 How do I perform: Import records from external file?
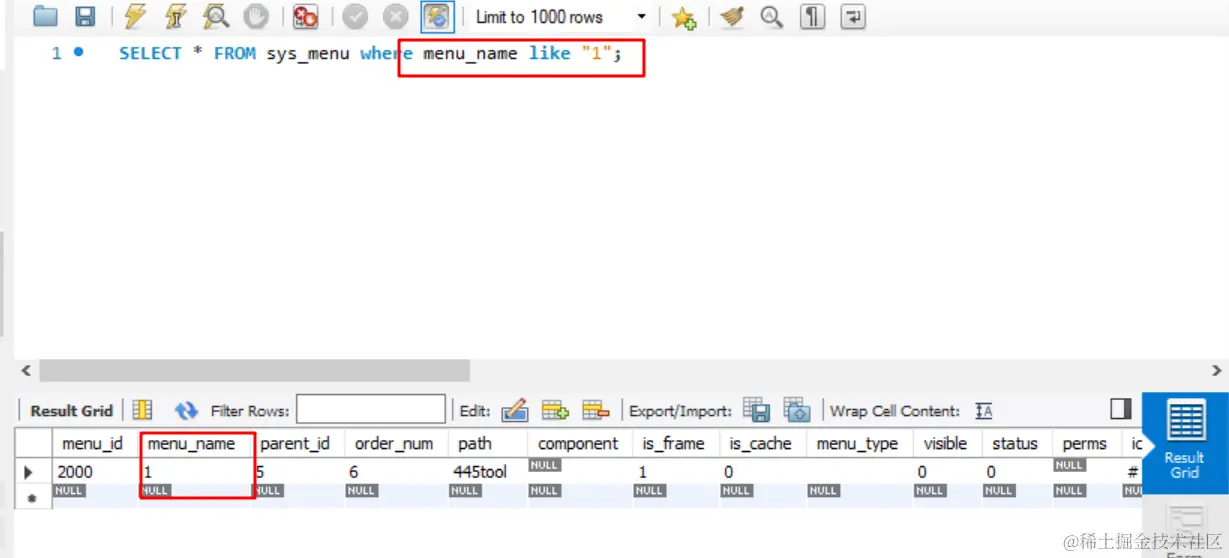tap(797, 410)
